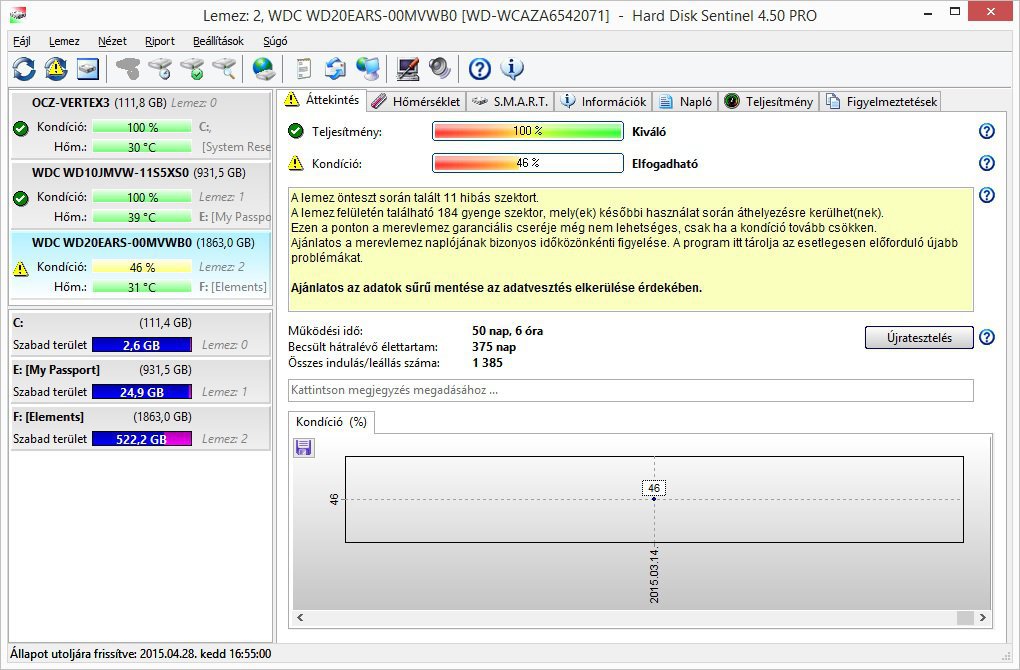Click the refresh arrows toolbar icon
The width and height of the screenshot is (1020, 670).
[x=24, y=68]
